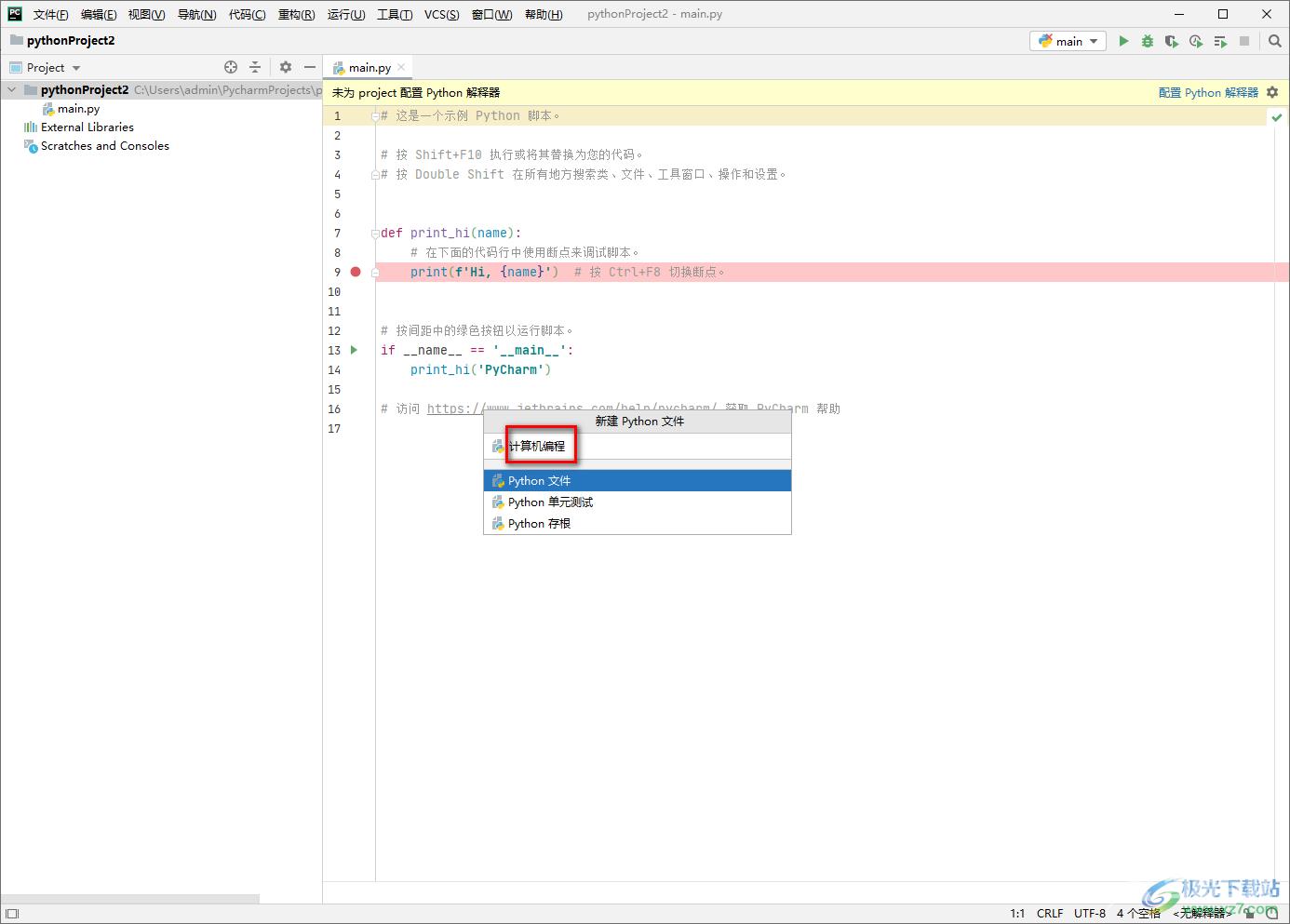The width and height of the screenshot is (1290, 924).
Task: Change UTF-8 file encoding in status bar
Action: tap(1090, 914)
